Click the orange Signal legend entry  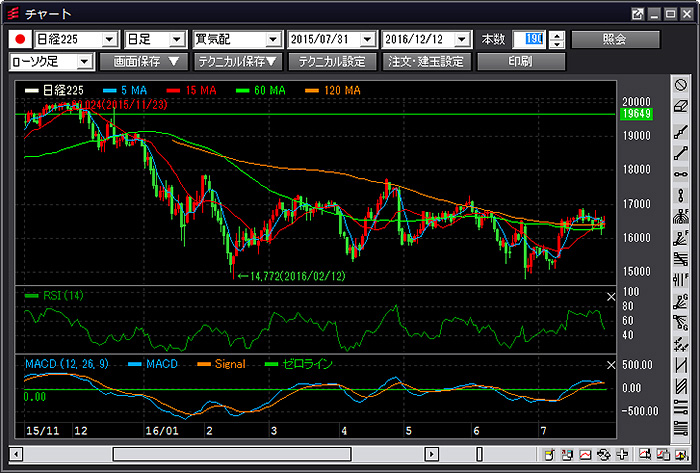coord(221,364)
